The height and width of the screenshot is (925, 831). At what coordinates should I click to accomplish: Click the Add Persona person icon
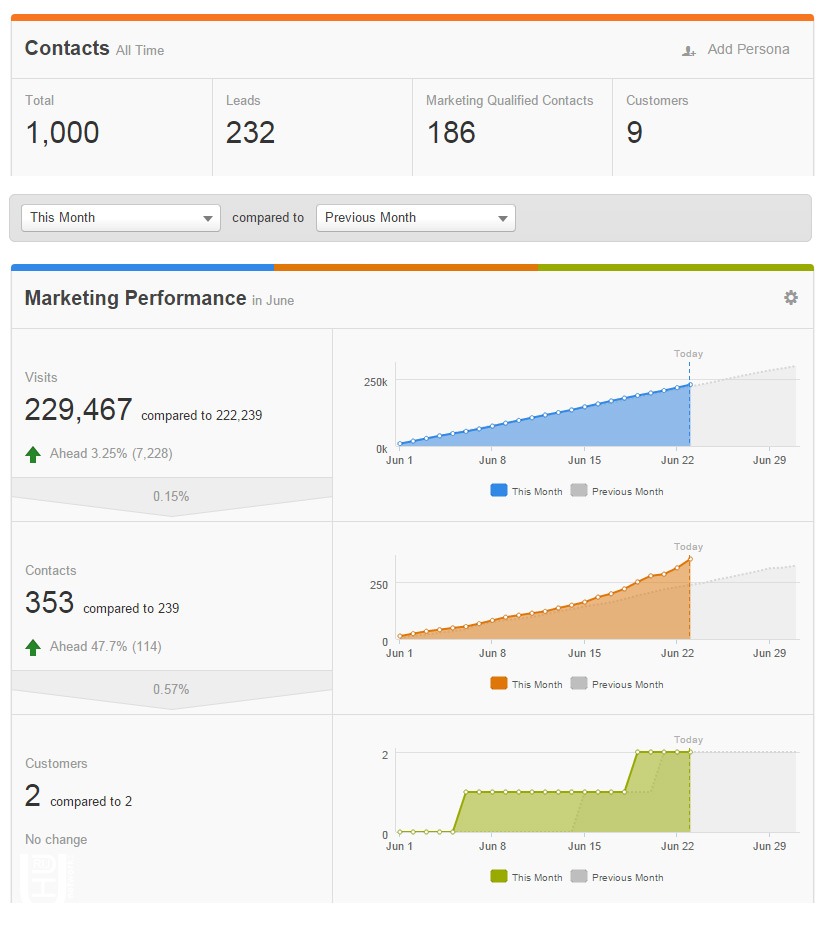[x=688, y=51]
